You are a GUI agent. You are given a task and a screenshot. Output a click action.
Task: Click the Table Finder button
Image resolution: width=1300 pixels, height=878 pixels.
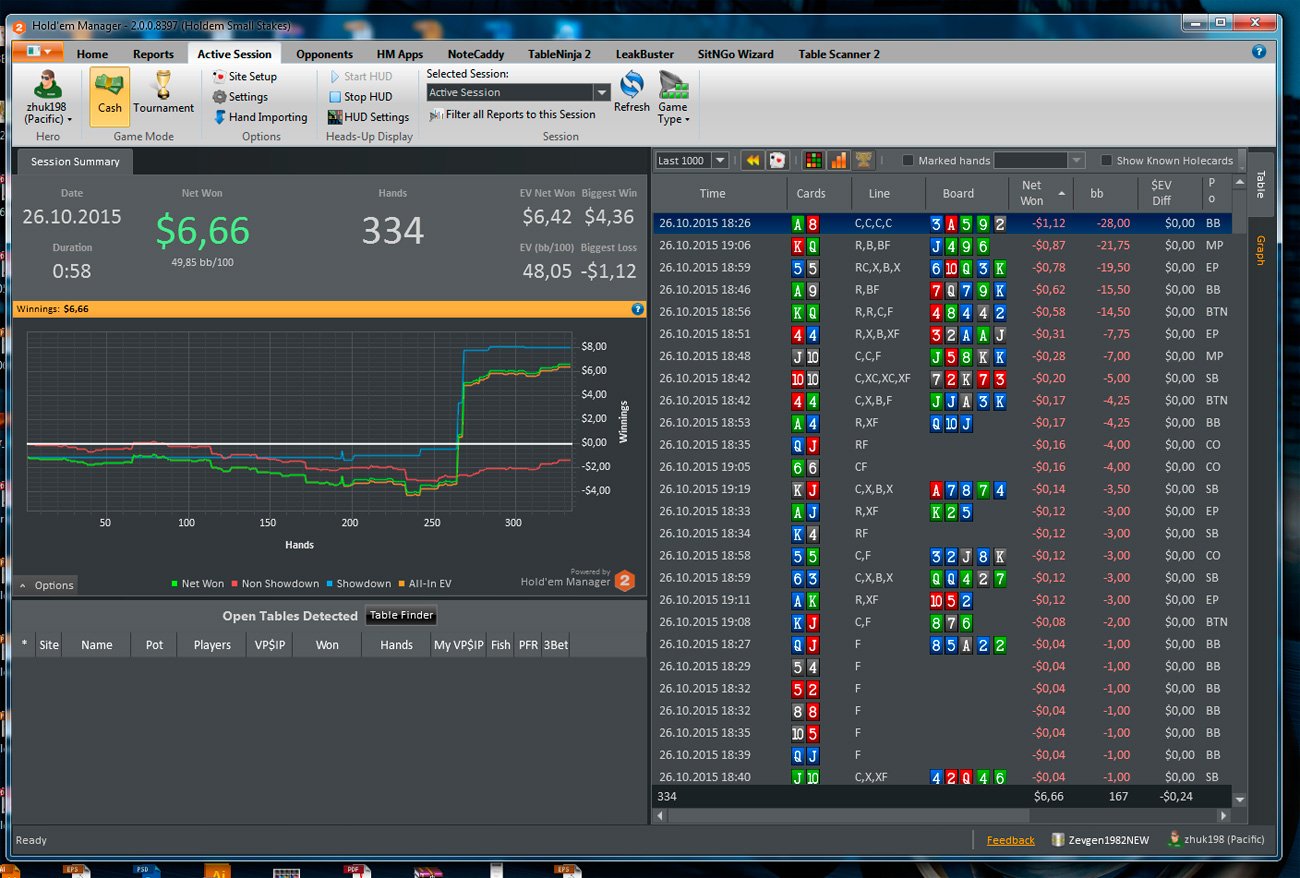402,616
